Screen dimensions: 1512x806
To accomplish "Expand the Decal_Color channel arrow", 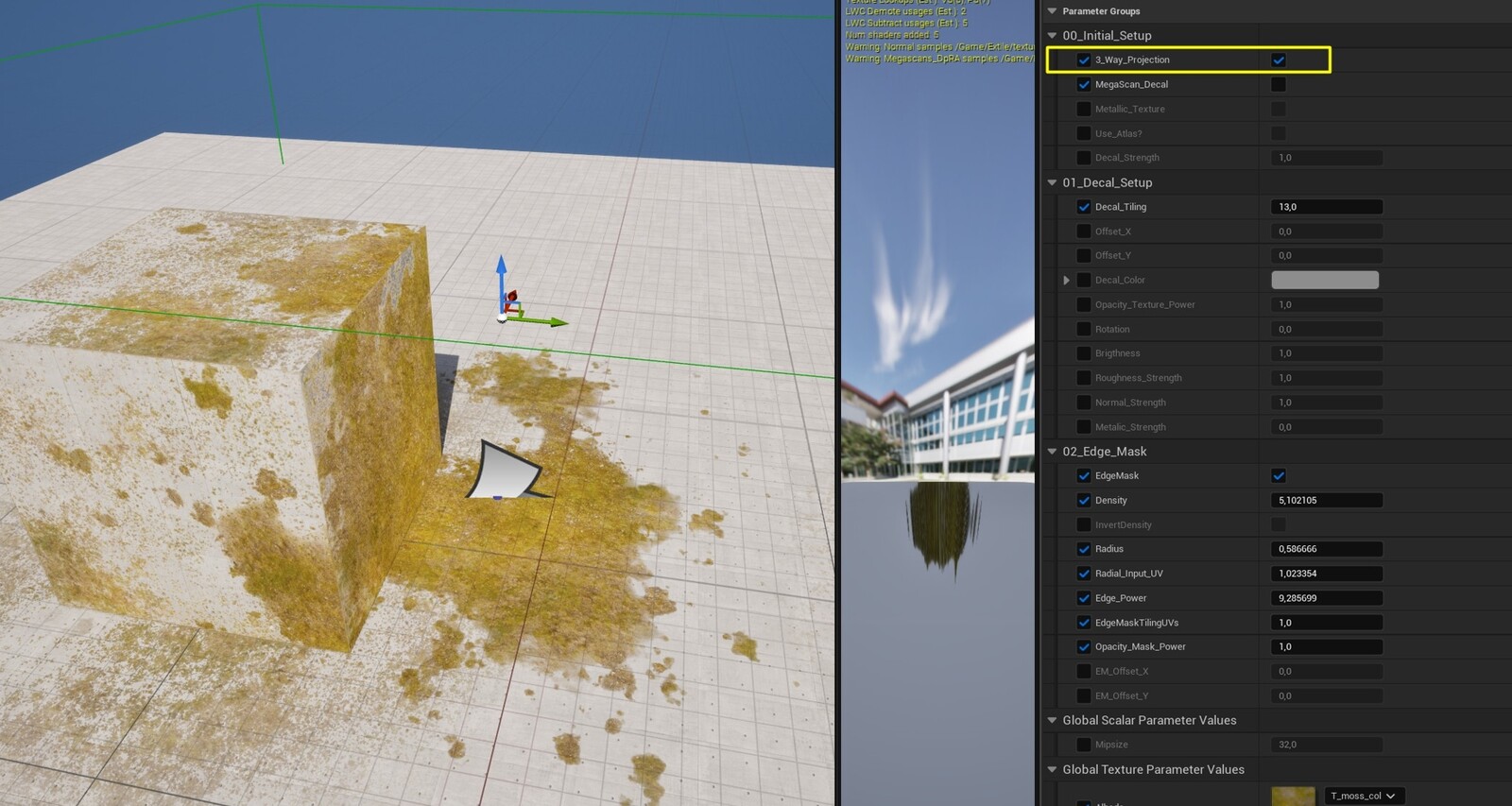I will (1067, 280).
